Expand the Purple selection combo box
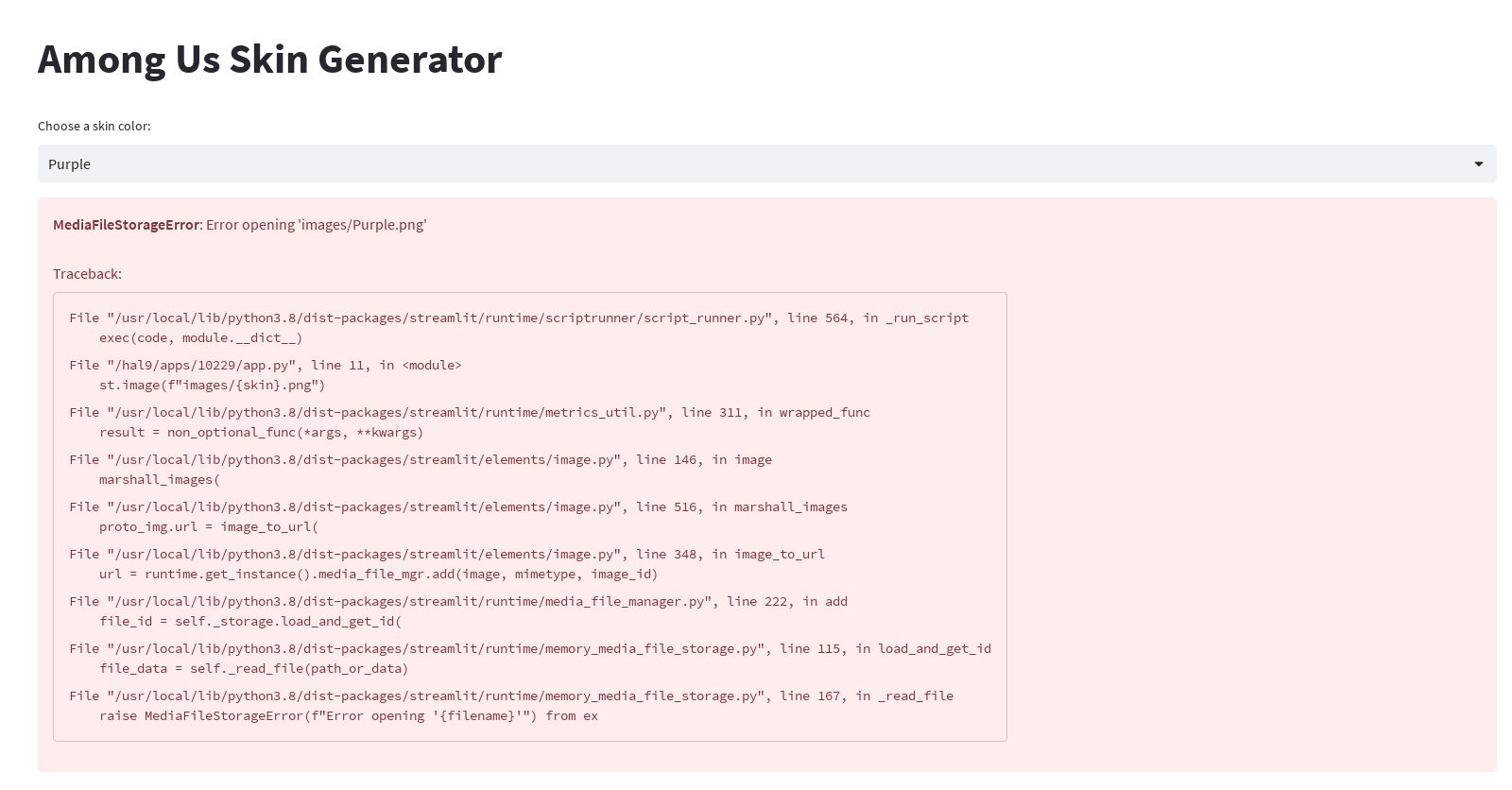This screenshot has height=790, width=1512. 756,163
